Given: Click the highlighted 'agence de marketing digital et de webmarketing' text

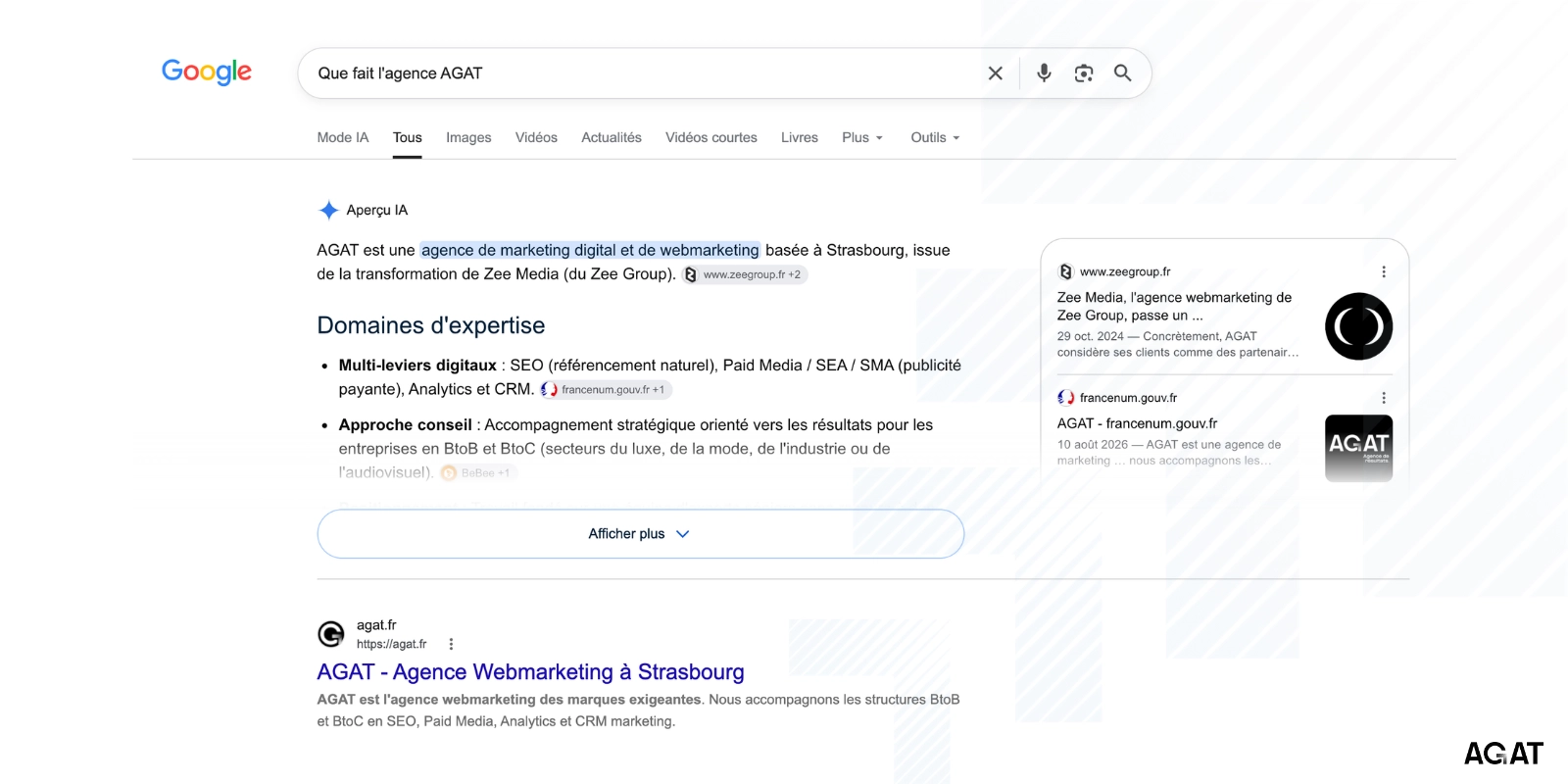Looking at the screenshot, I should [590, 250].
